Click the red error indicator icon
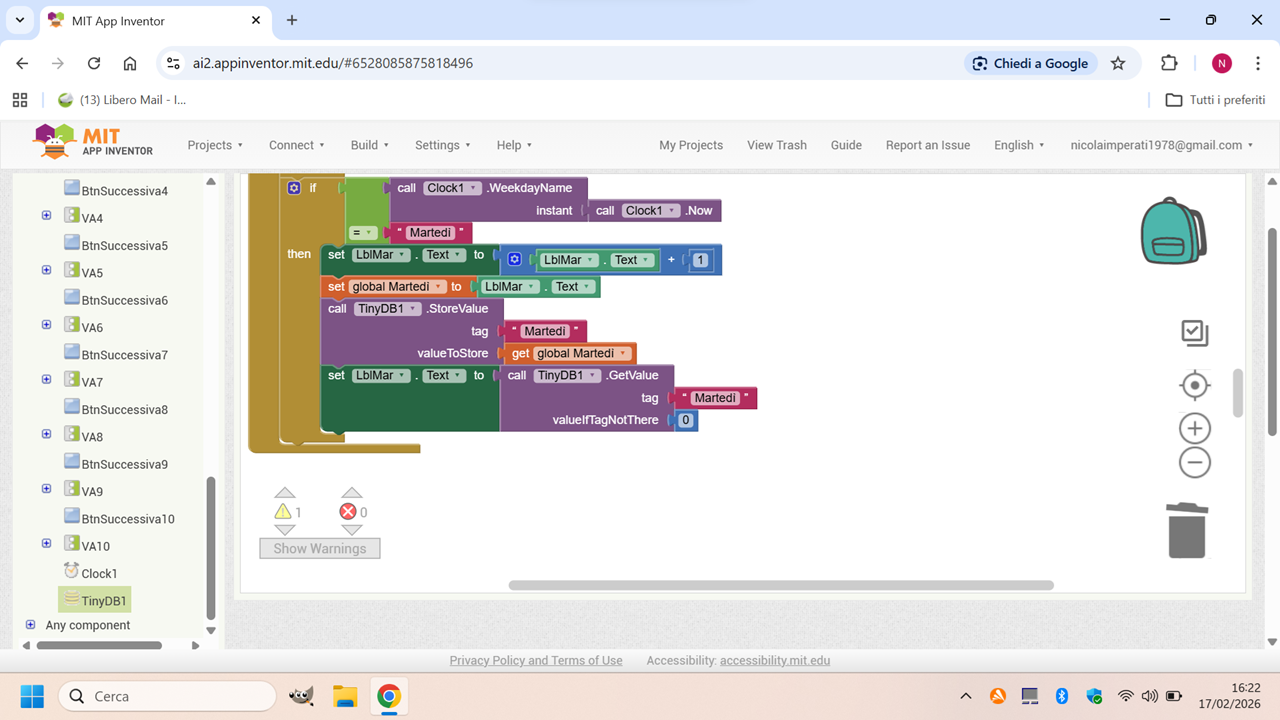Image resolution: width=1280 pixels, height=720 pixels. [348, 512]
